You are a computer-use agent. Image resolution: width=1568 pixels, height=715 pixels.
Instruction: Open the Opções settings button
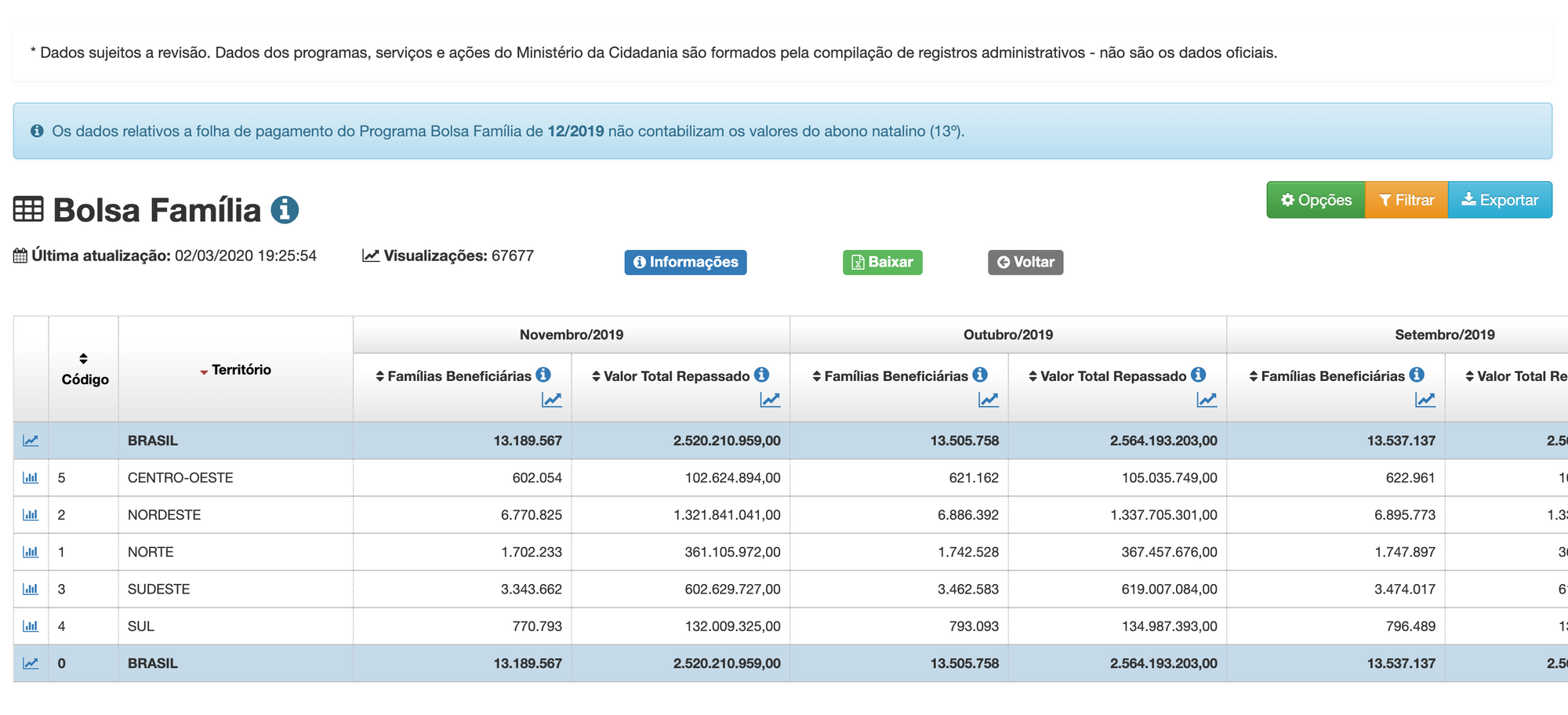pos(1316,200)
